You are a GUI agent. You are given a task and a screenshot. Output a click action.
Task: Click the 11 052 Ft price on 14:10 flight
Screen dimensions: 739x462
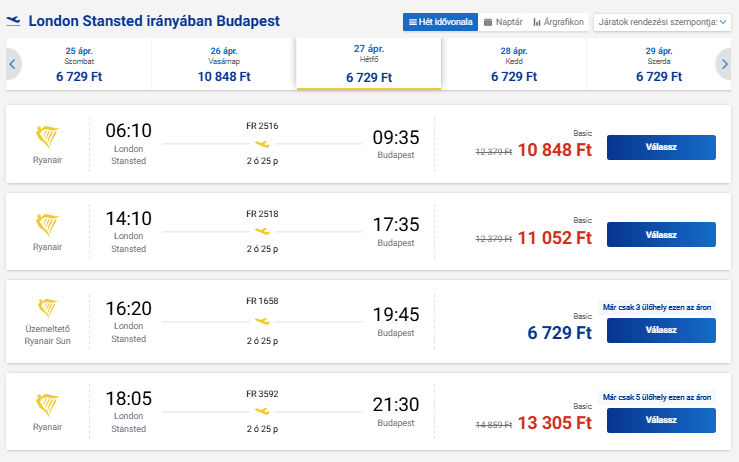tap(555, 238)
